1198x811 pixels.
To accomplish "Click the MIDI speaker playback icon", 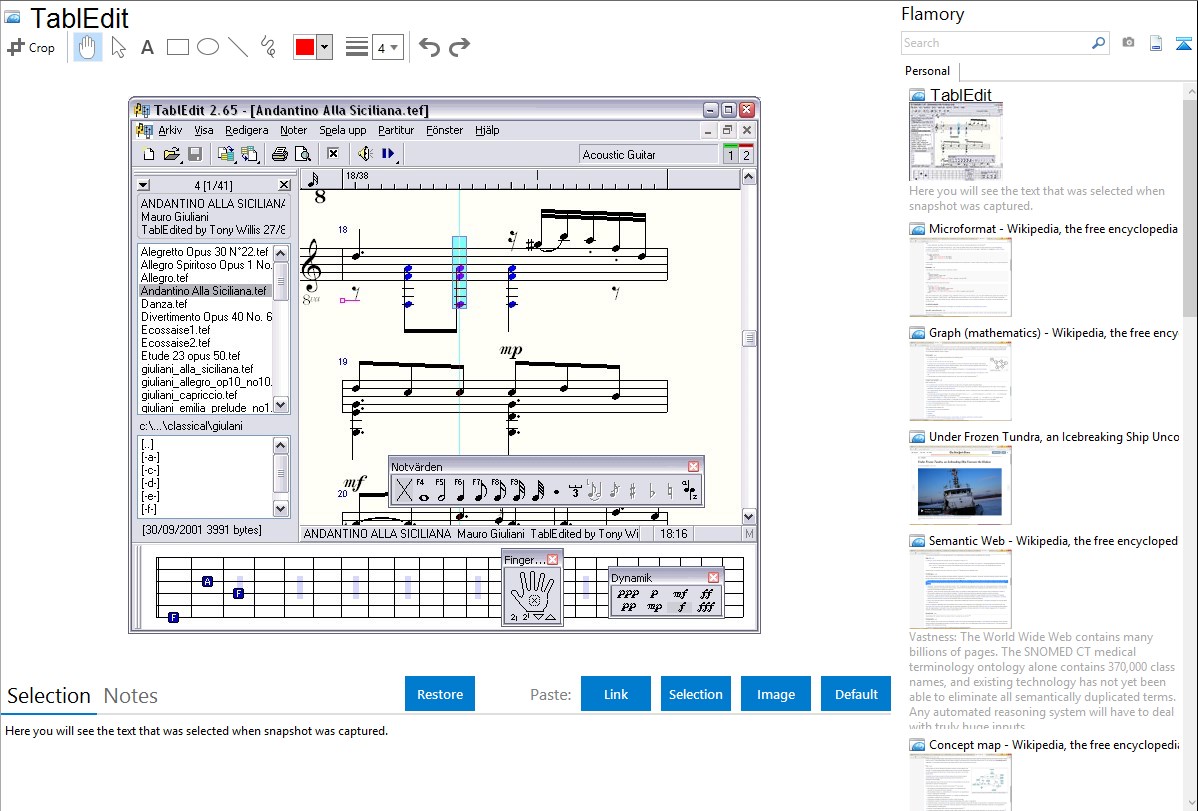I will coord(365,154).
